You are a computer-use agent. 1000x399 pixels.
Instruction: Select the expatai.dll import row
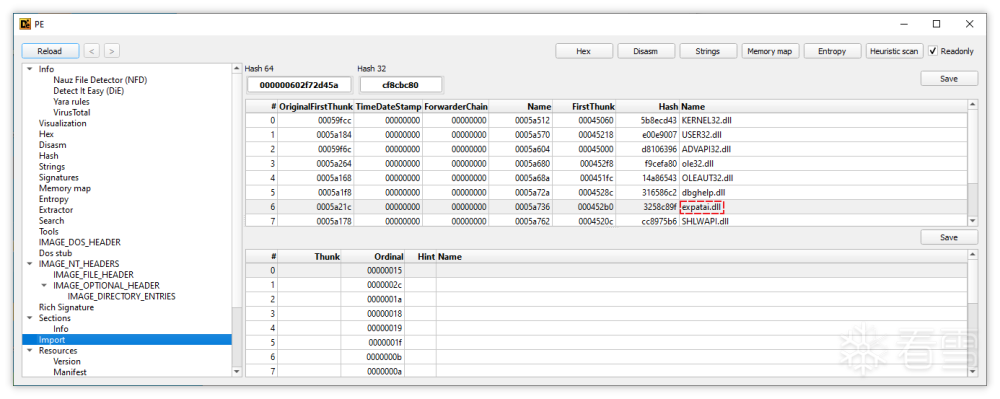(607, 207)
